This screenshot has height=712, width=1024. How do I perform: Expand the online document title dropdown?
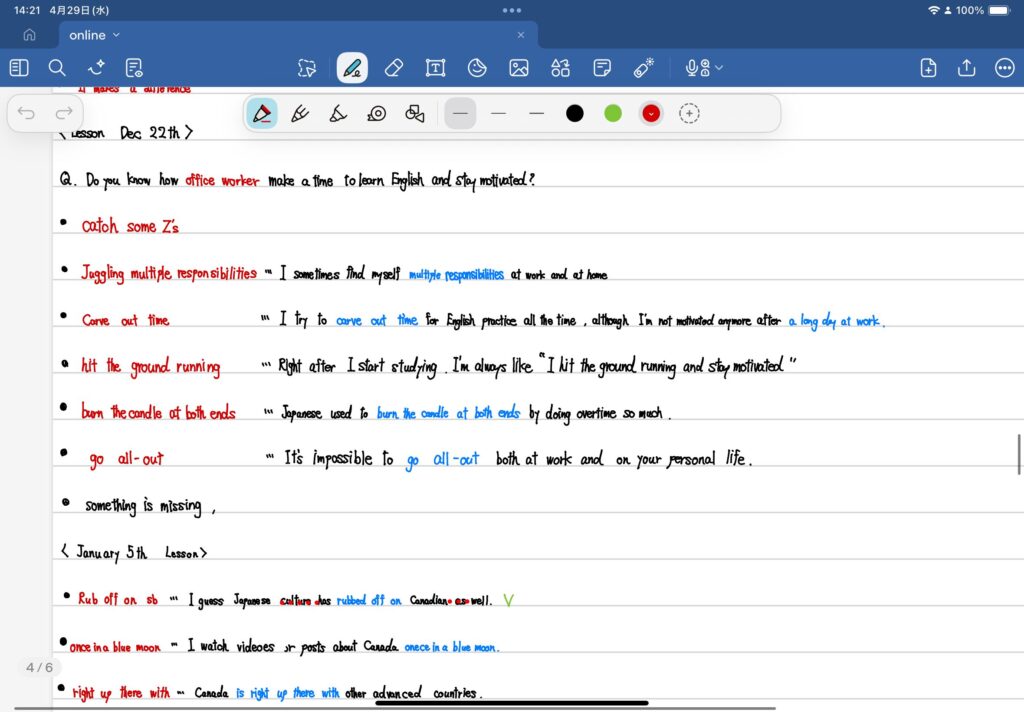pos(117,35)
